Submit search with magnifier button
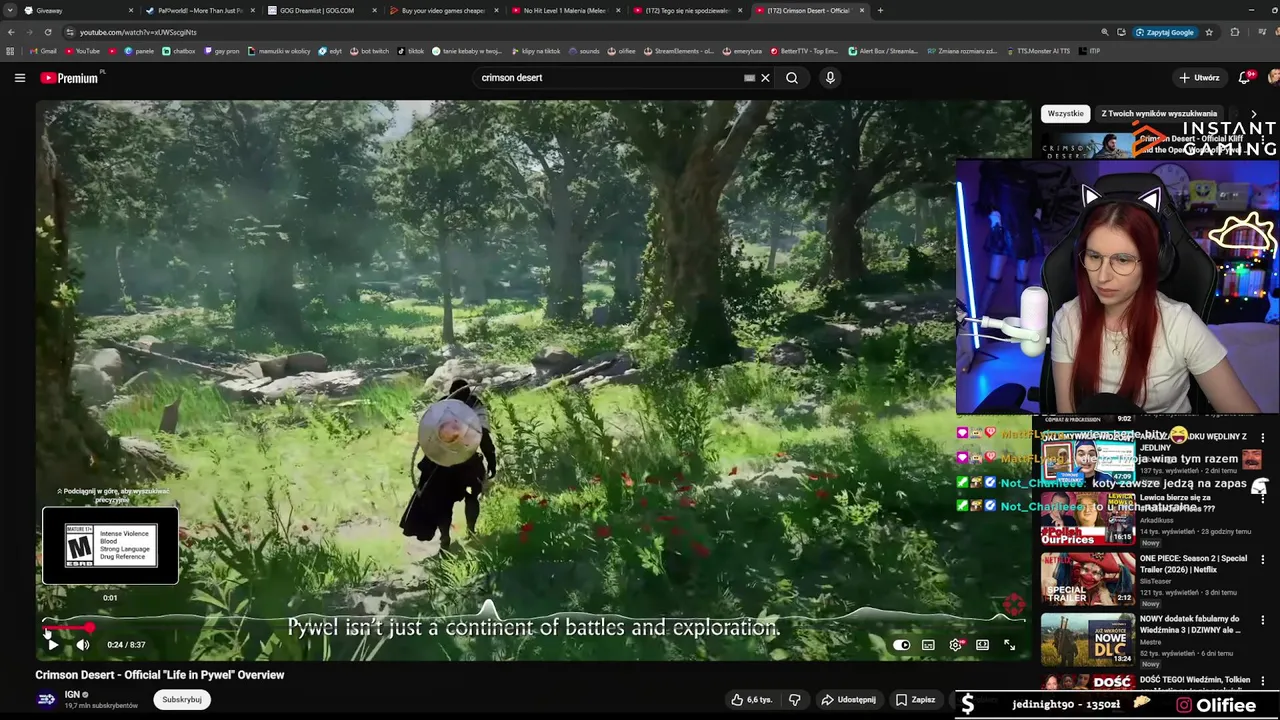This screenshot has width=1280, height=720. click(792, 78)
